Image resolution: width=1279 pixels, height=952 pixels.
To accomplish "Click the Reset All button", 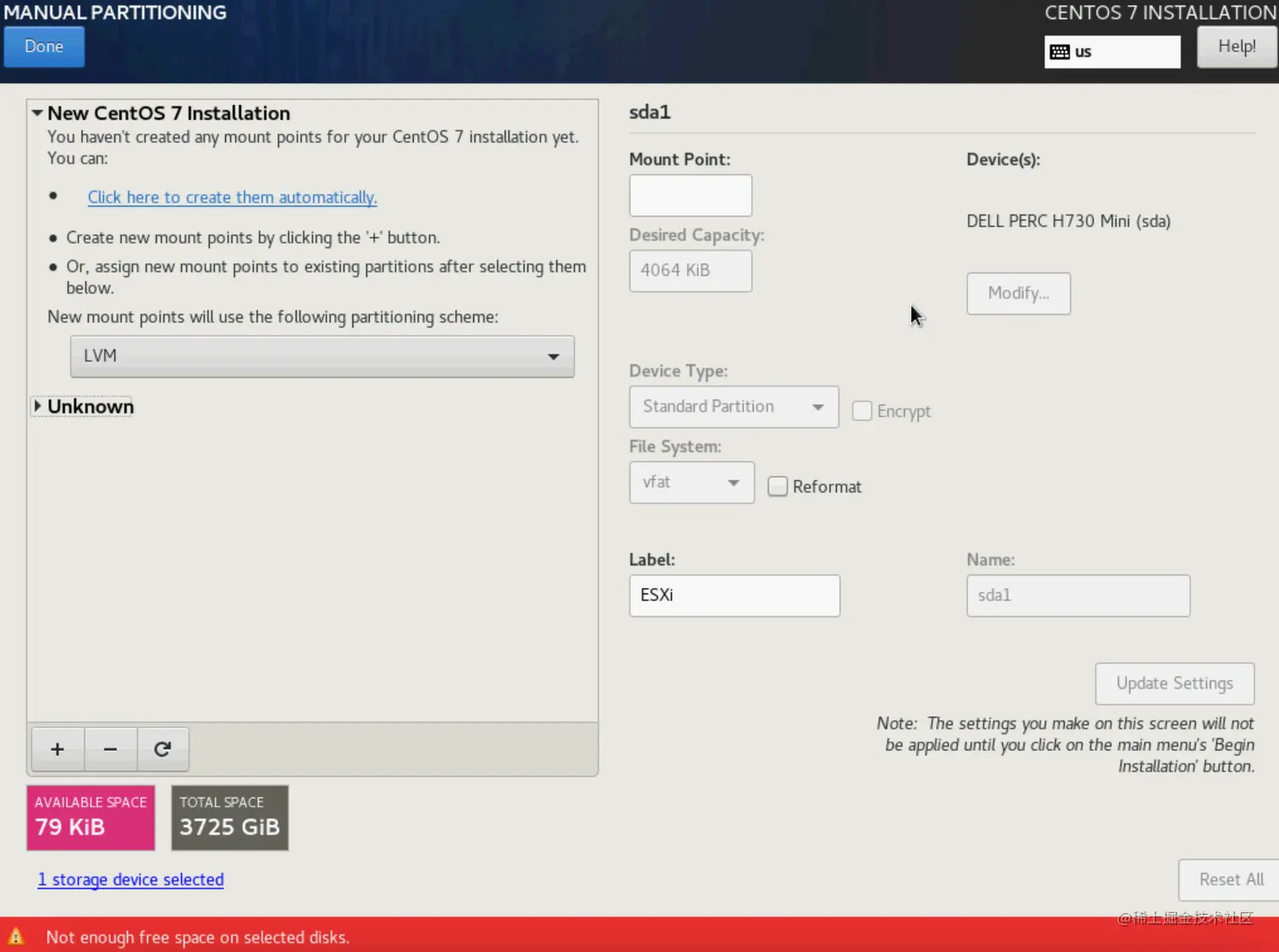I will pyautogui.click(x=1231, y=880).
